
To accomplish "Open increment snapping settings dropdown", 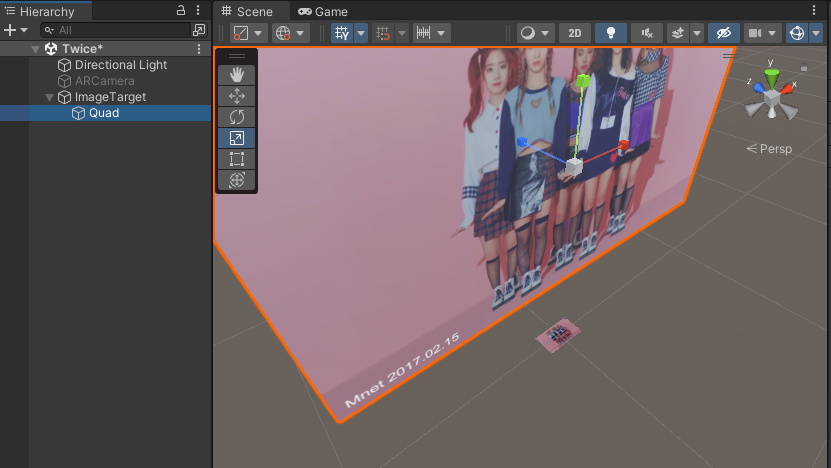I will click(x=441, y=33).
